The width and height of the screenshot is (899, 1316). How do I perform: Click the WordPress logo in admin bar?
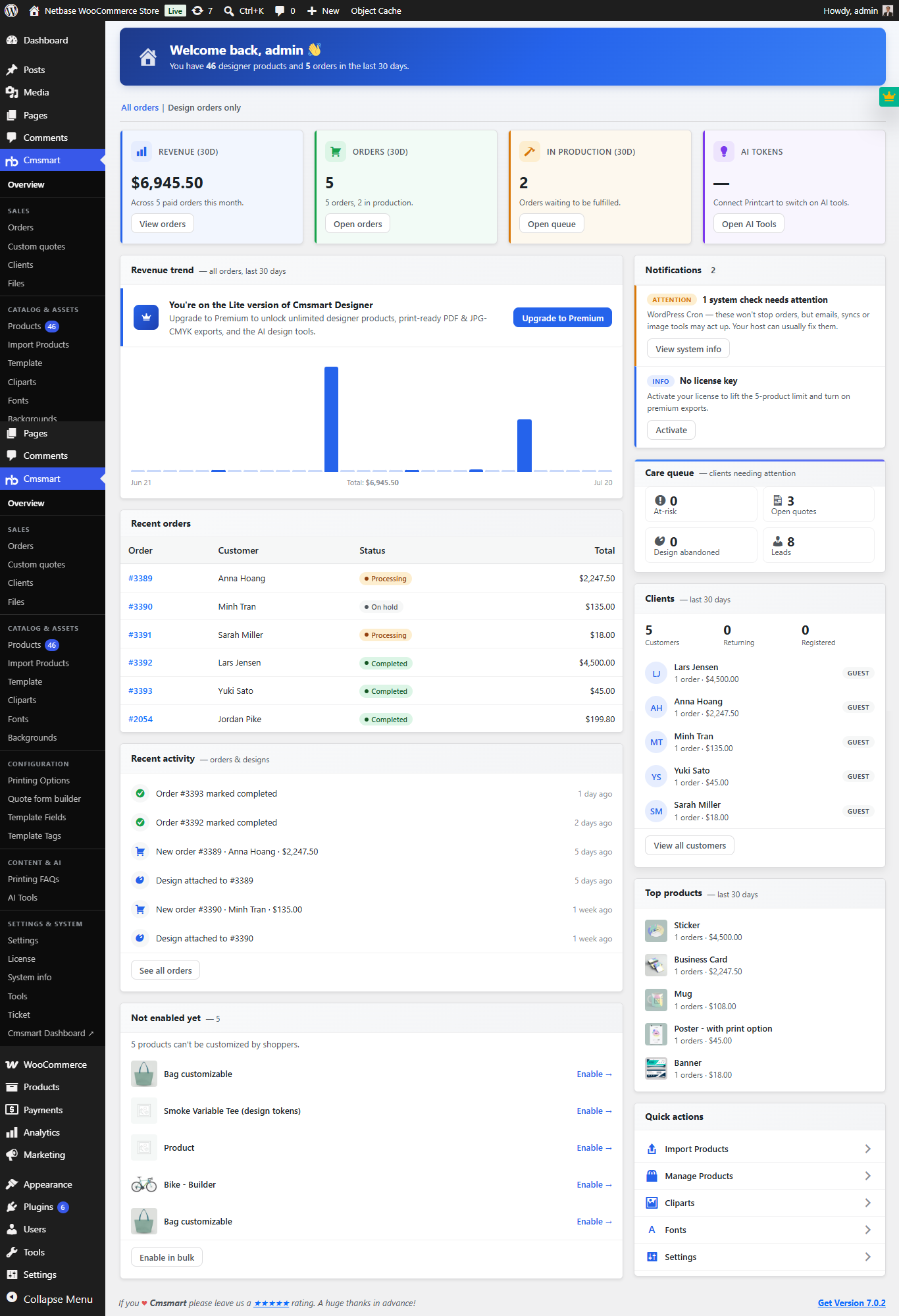[11, 11]
